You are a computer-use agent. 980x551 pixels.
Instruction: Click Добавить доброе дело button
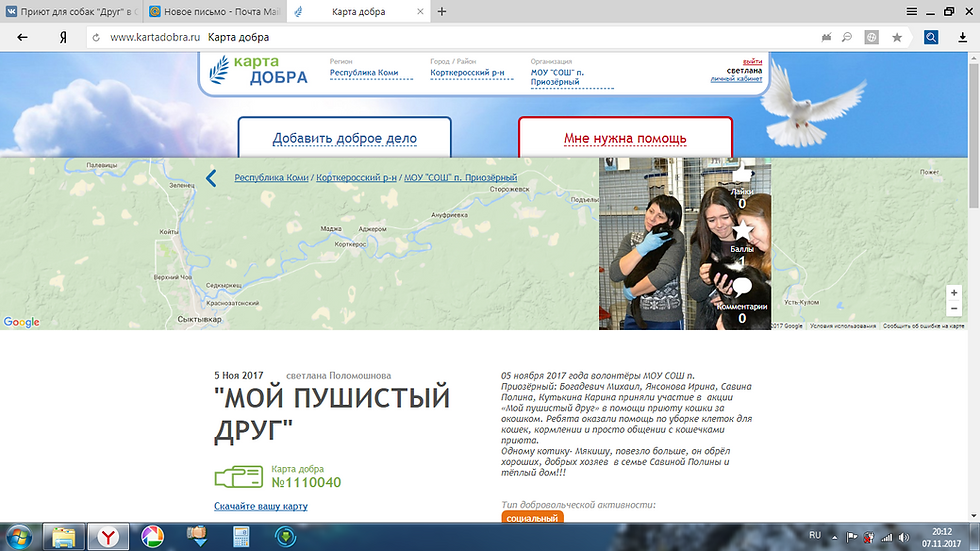(344, 137)
